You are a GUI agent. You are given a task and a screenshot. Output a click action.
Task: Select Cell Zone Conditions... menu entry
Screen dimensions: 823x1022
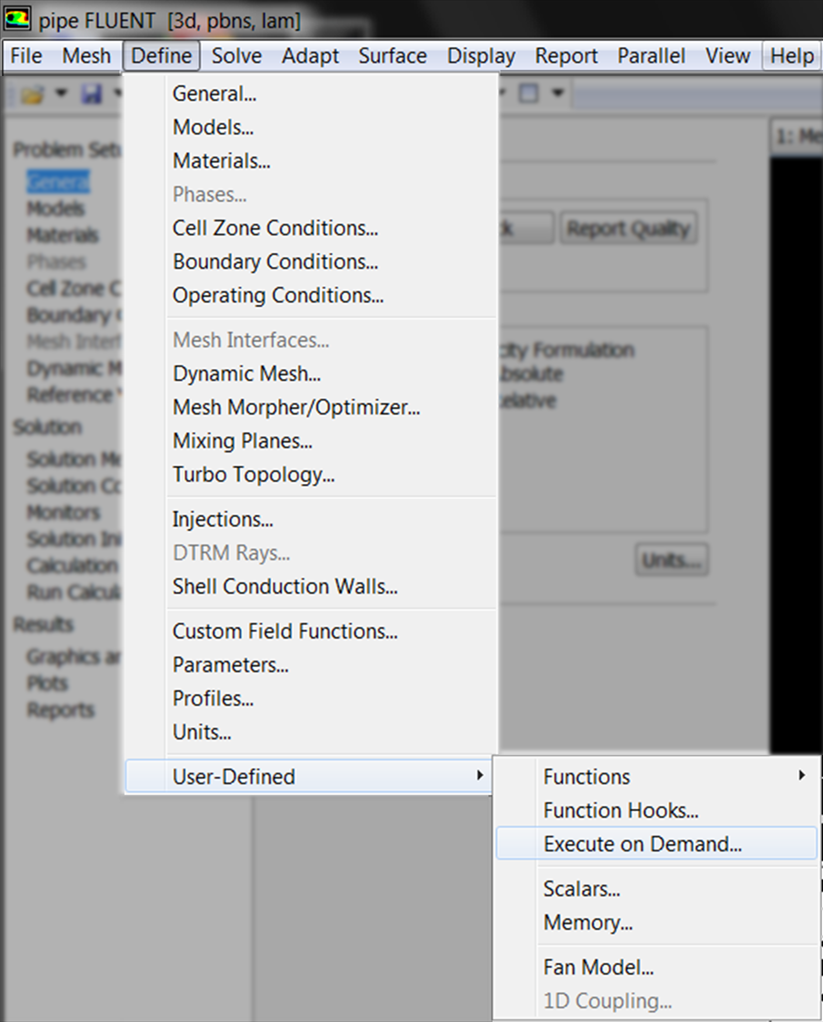310,228
